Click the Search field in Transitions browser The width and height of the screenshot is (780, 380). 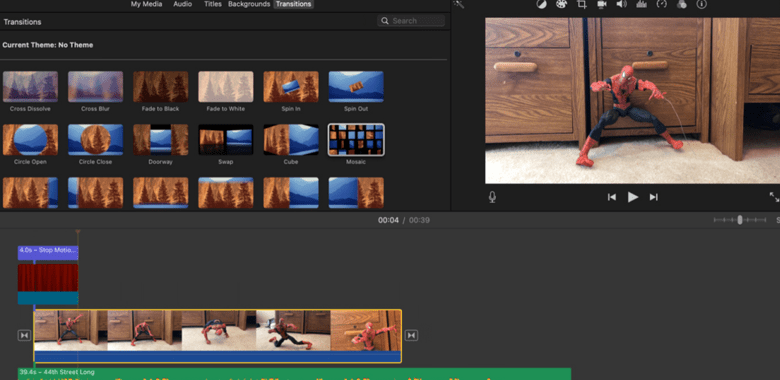(411, 21)
